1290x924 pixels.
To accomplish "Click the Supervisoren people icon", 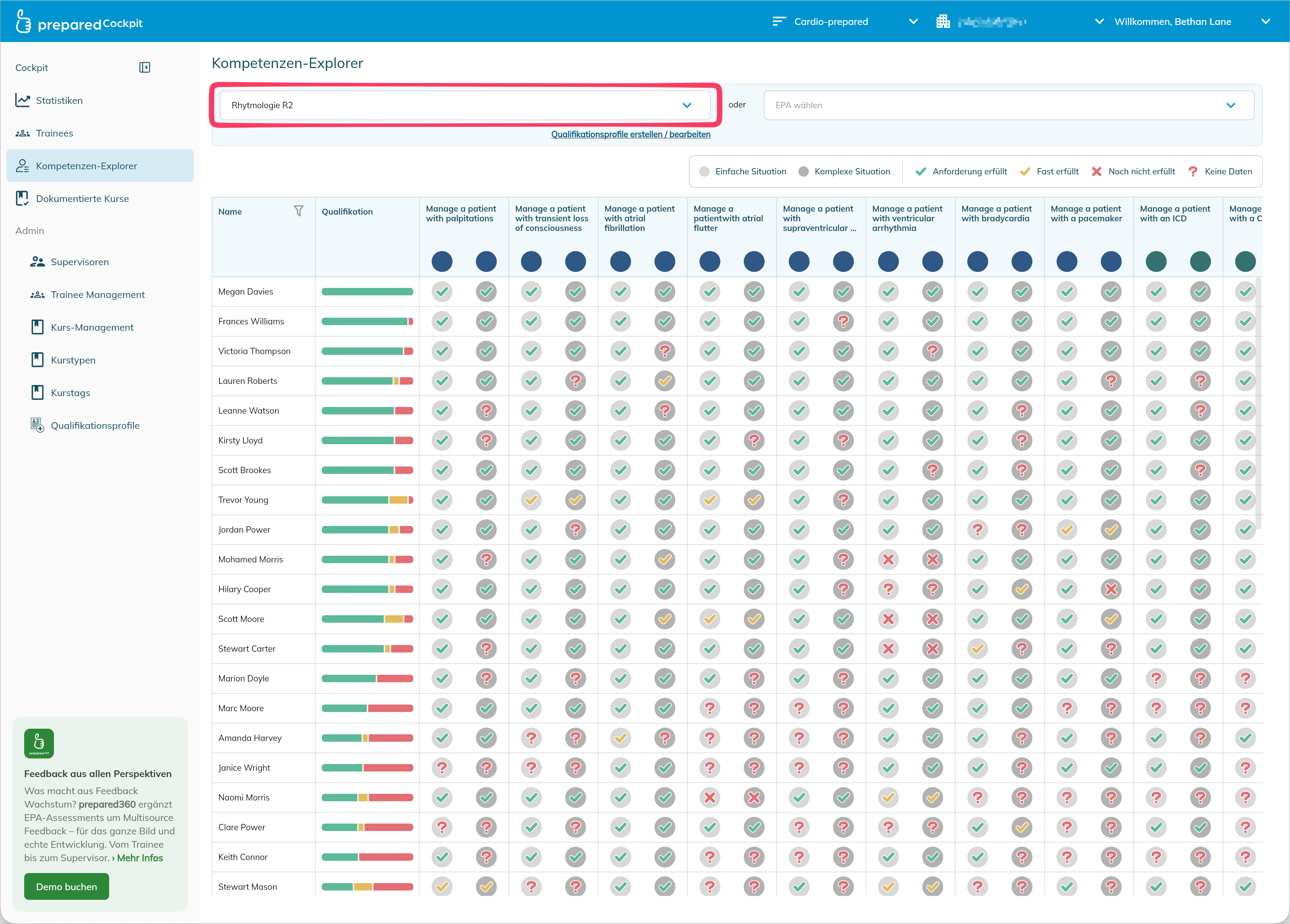I will pos(38,262).
